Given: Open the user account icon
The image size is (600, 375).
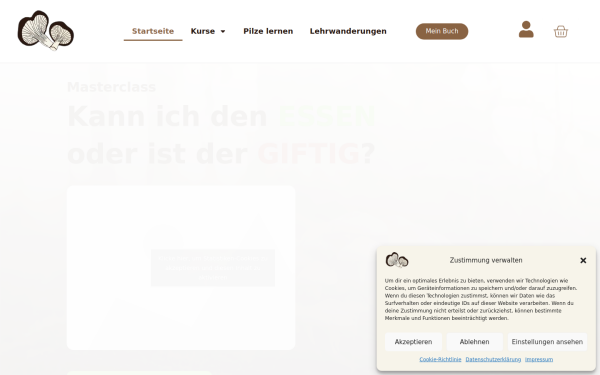Looking at the screenshot, I should point(526,29).
